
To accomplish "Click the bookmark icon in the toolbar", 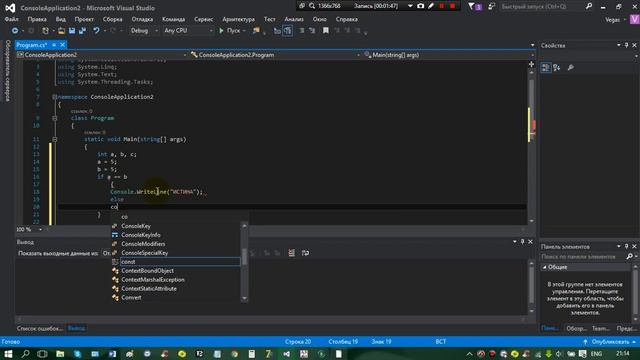I will pyautogui.click(x=325, y=31).
